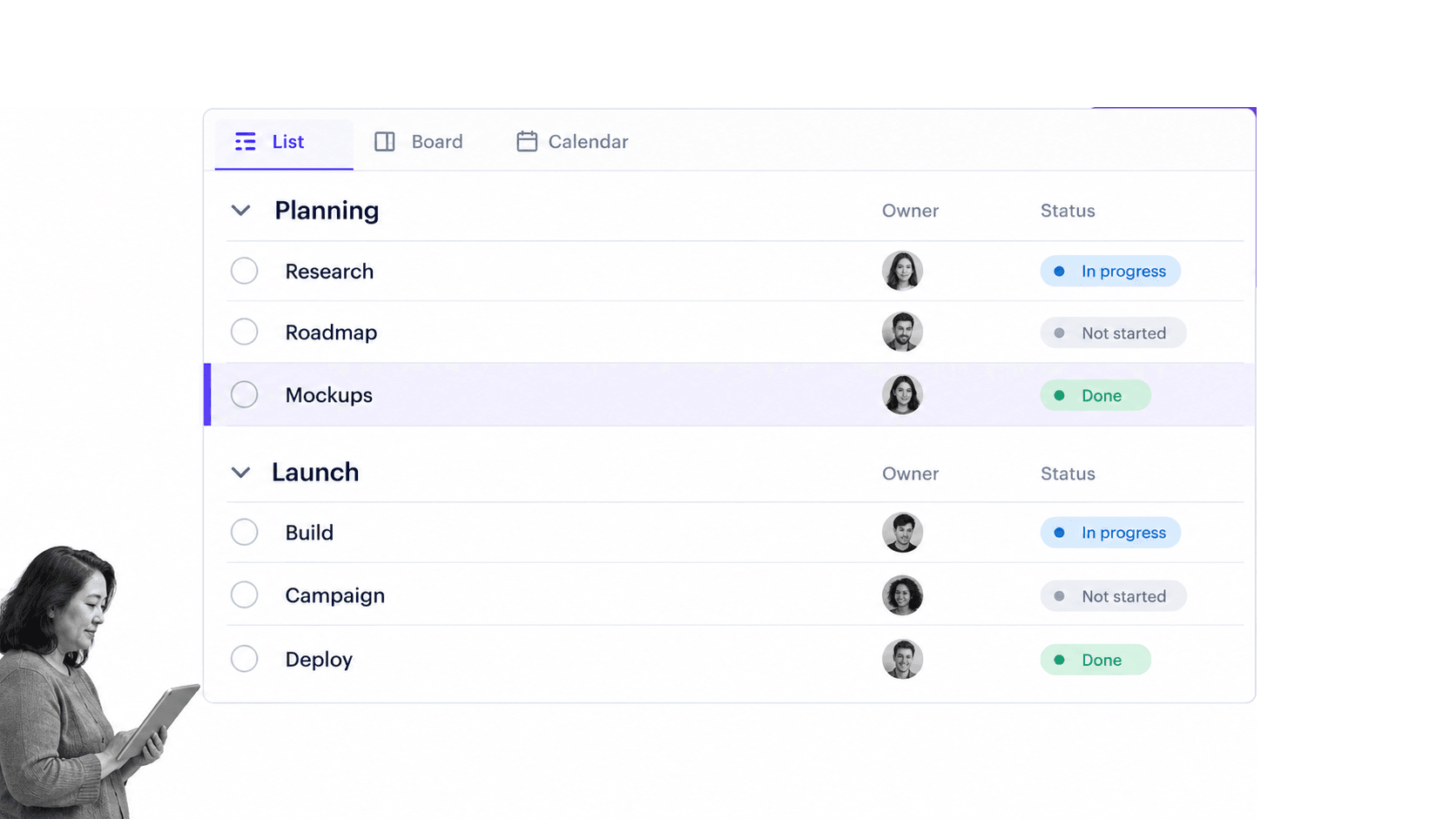1456x819 pixels.
Task: Open the Campaign owner avatar
Action: pyautogui.click(x=902, y=595)
